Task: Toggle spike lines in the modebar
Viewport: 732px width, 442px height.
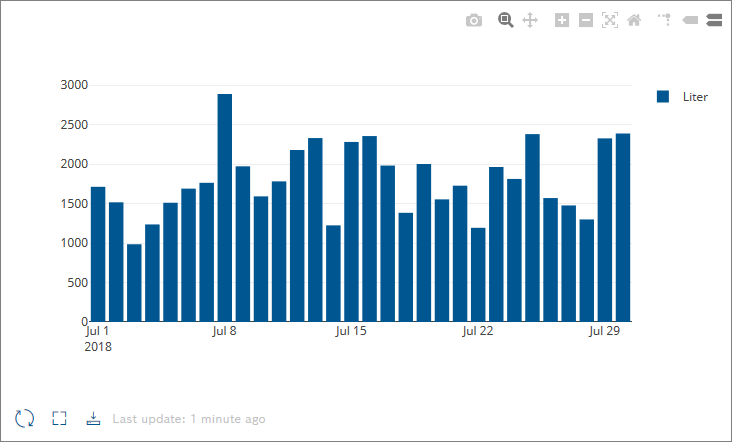Action: [x=662, y=20]
